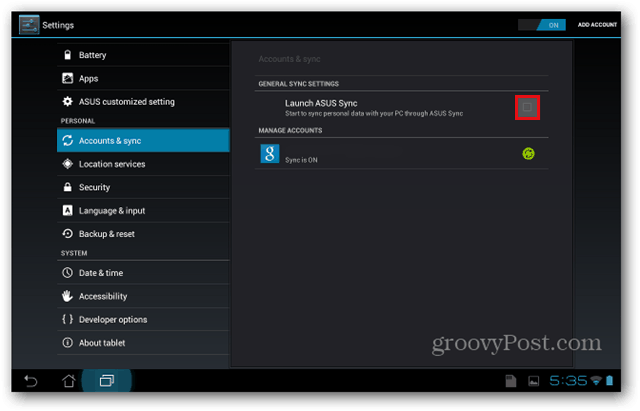The height and width of the screenshot is (411, 640).
Task: Tap the Date & time clock icon
Action: [x=68, y=273]
